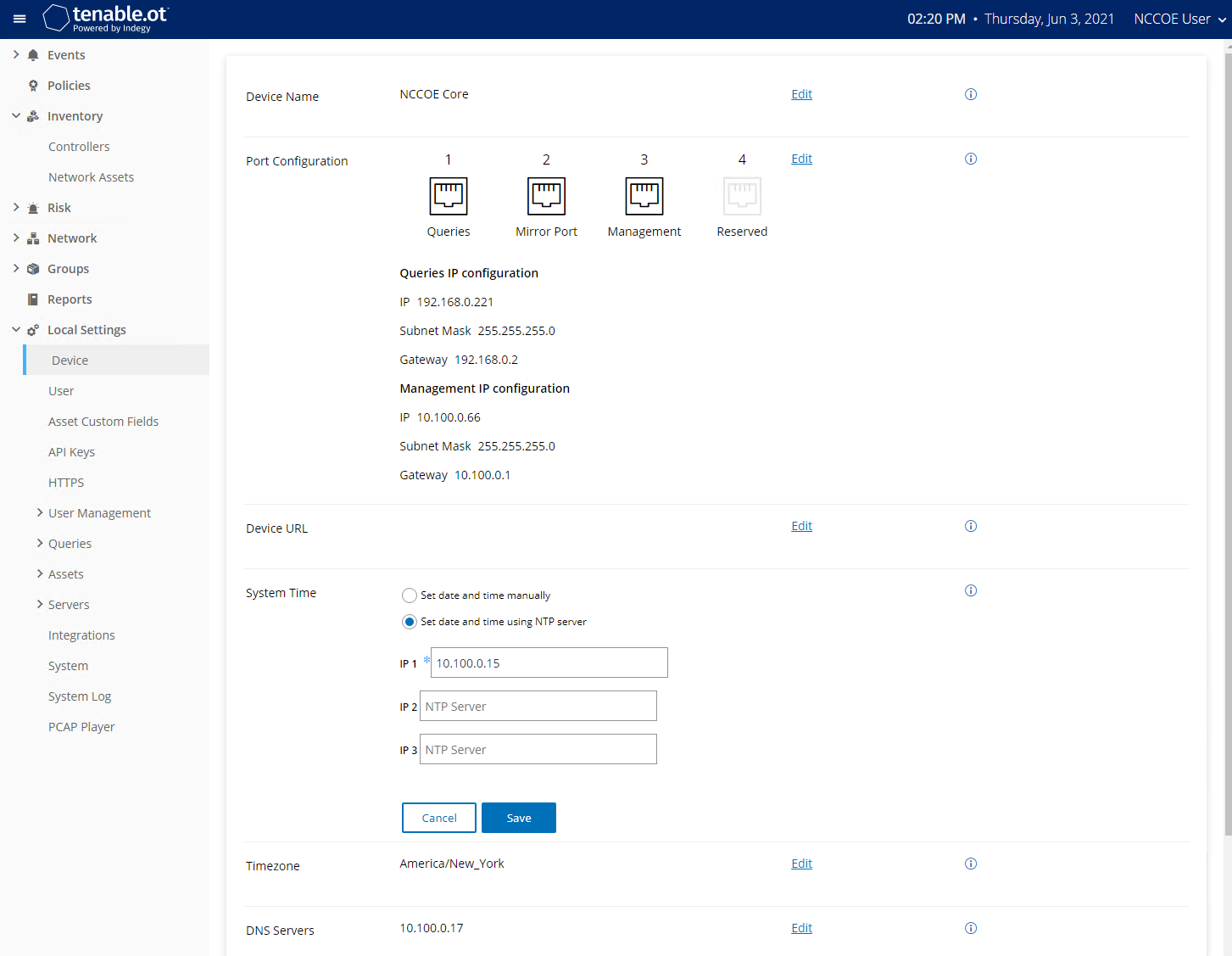Click the tenable.ot logo
Image resolution: width=1232 pixels, height=956 pixels.
click(x=106, y=19)
